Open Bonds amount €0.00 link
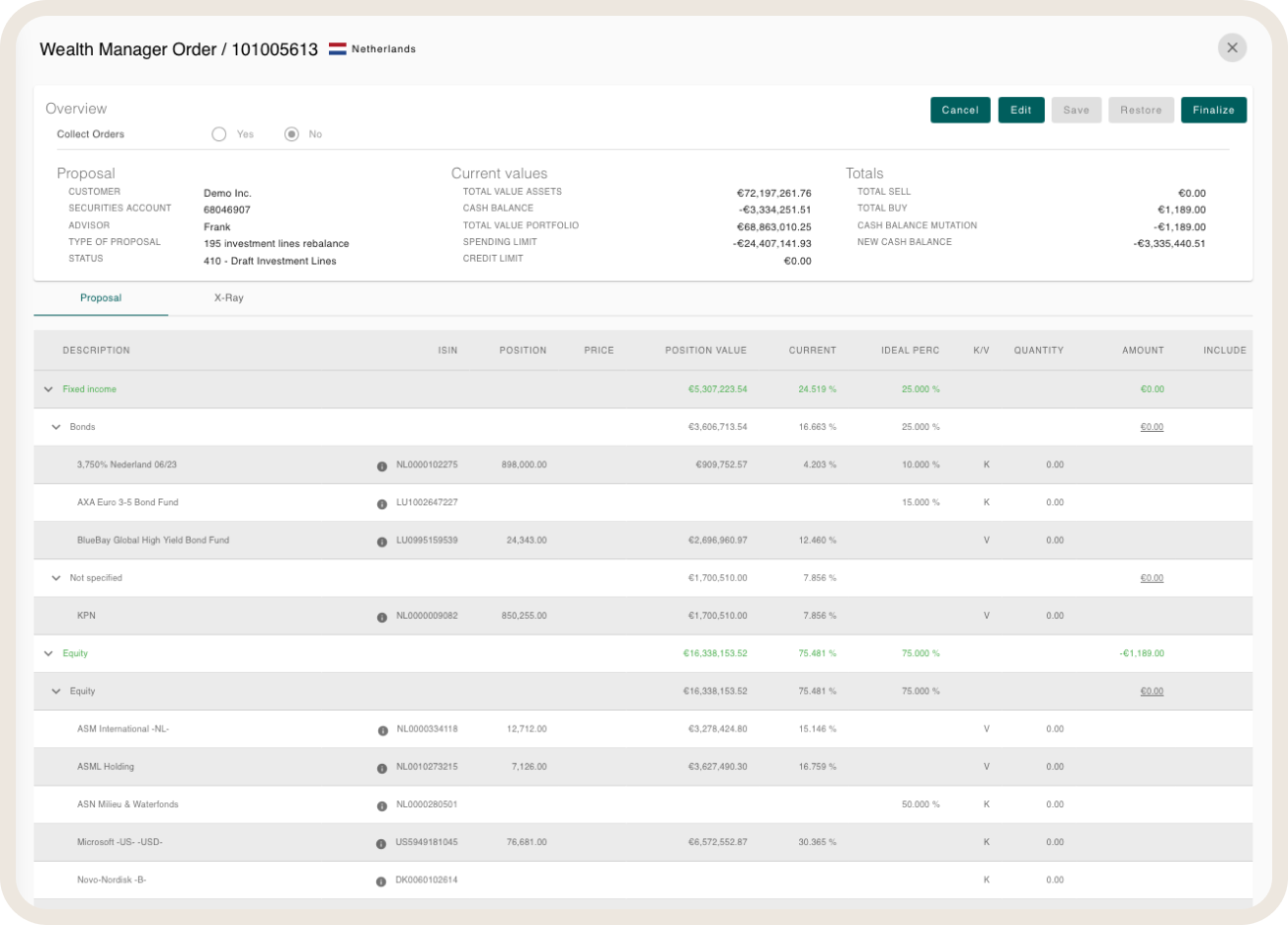 [x=1152, y=427]
